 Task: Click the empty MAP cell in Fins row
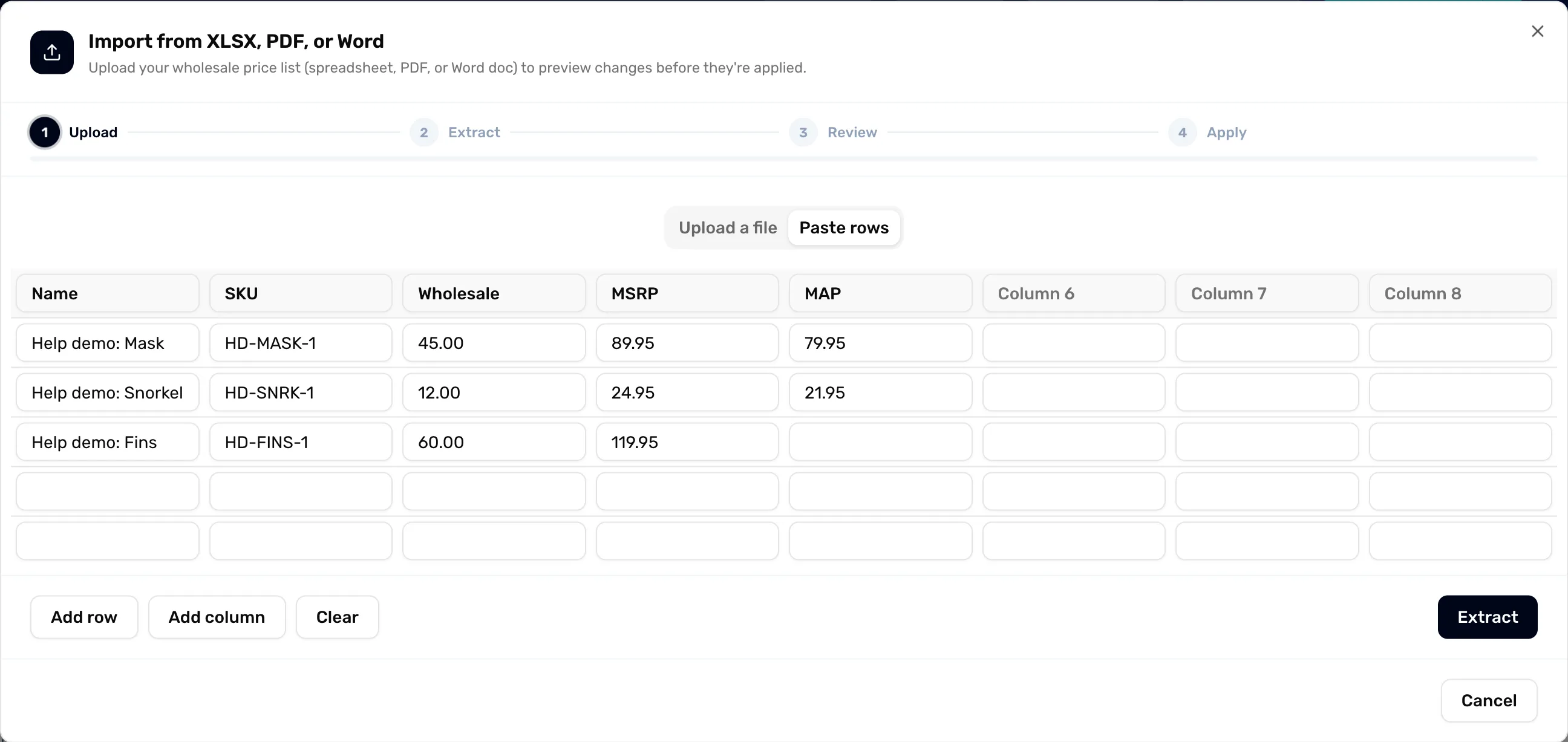(880, 442)
